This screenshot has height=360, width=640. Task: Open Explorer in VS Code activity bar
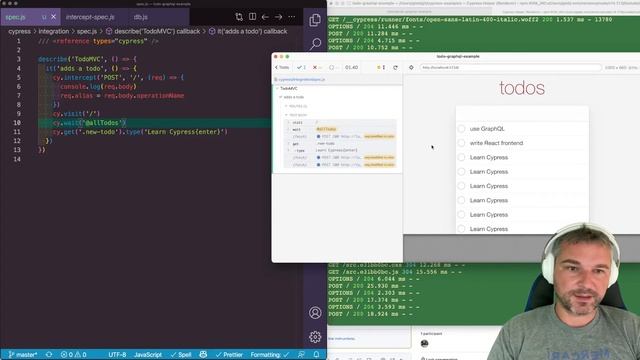315,20
